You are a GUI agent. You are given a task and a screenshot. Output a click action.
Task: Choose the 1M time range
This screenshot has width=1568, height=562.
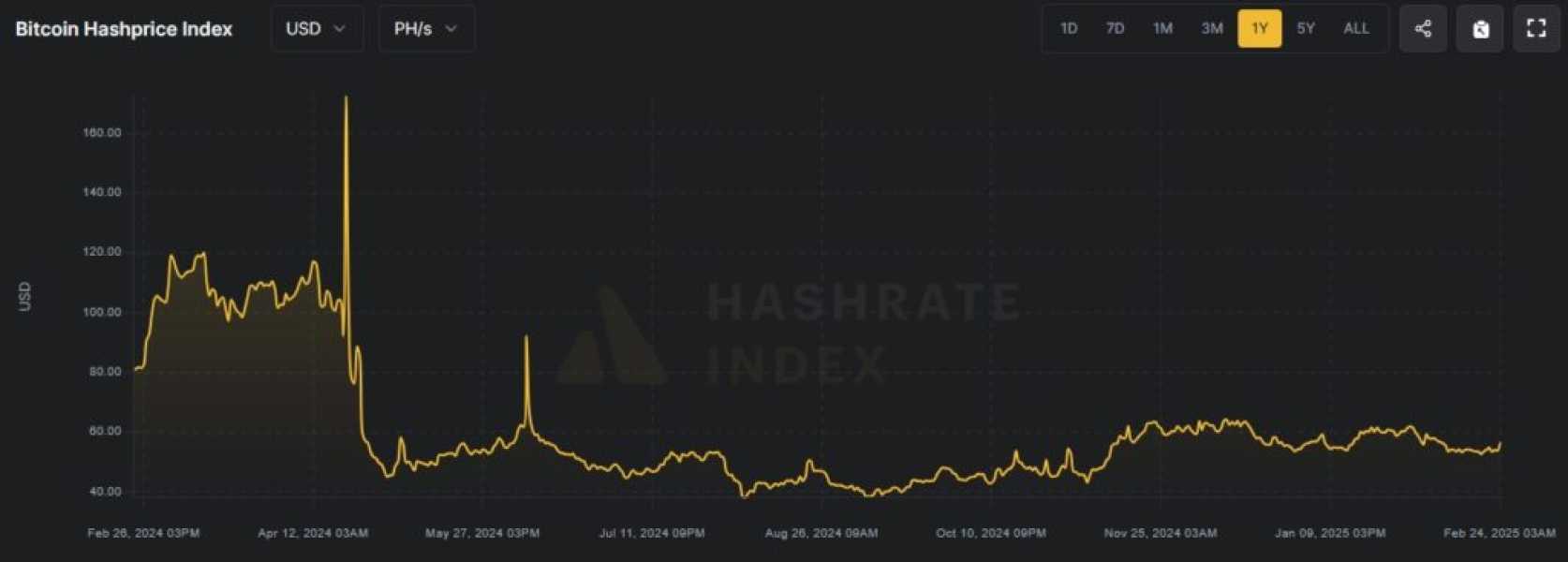[x=1162, y=28]
